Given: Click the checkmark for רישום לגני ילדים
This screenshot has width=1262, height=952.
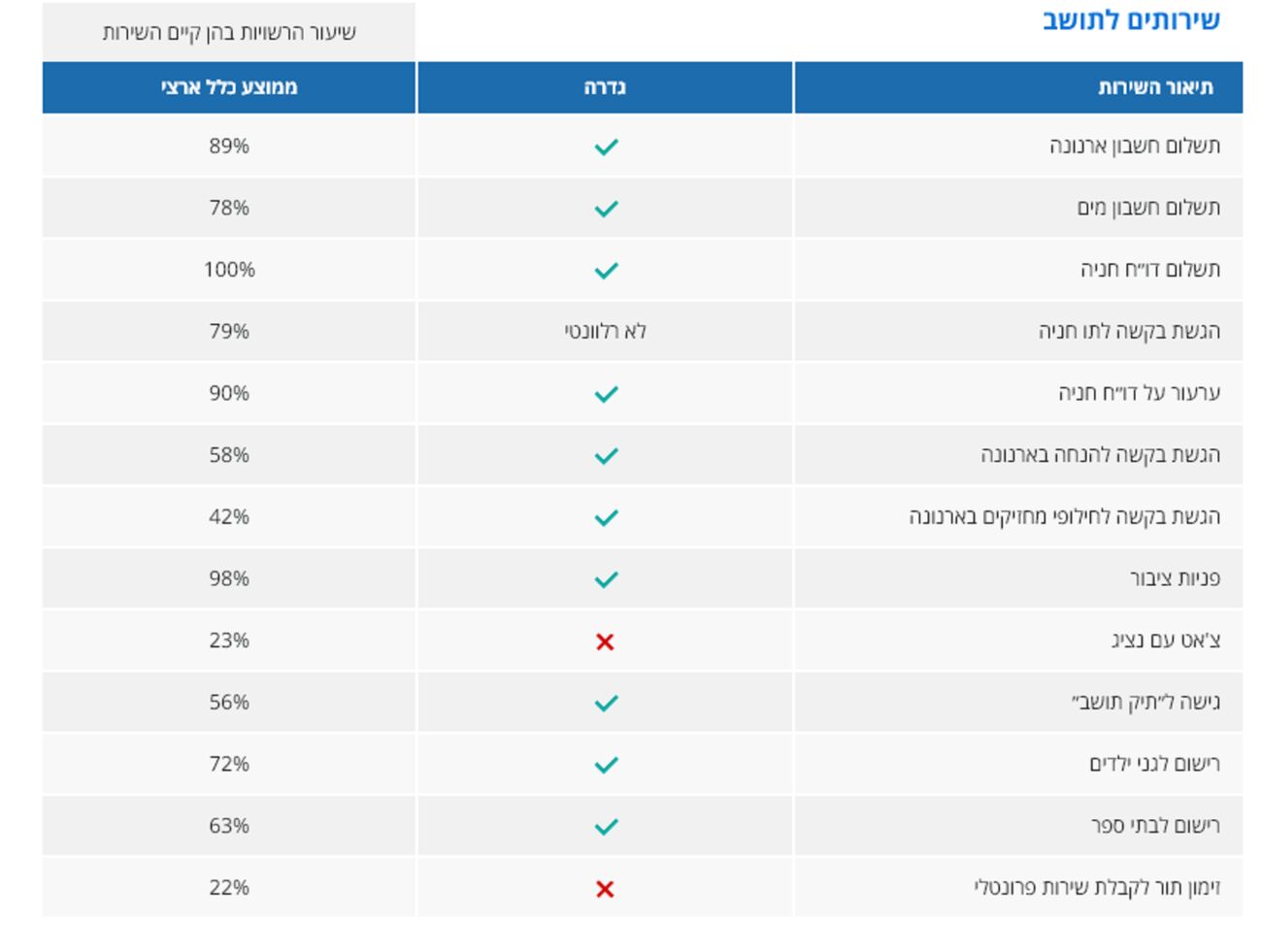Looking at the screenshot, I should coord(606,765).
